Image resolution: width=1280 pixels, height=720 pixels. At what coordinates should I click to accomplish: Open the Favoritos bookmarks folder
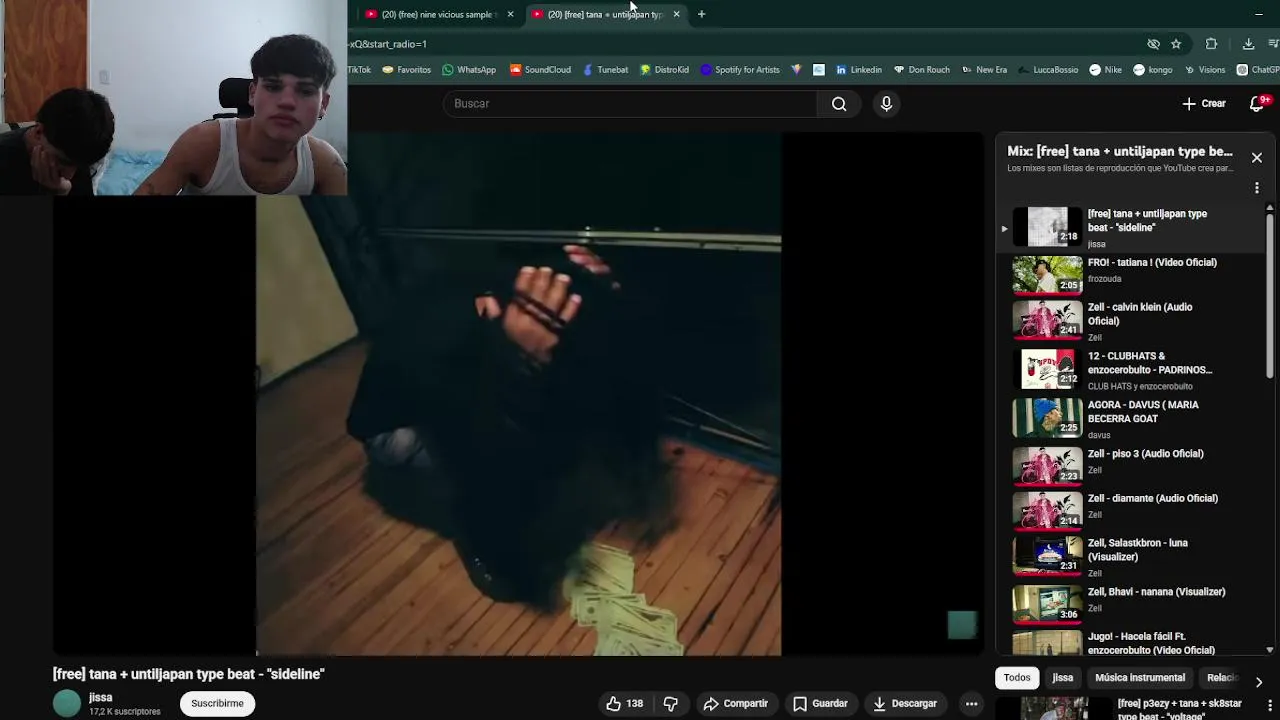(406, 70)
